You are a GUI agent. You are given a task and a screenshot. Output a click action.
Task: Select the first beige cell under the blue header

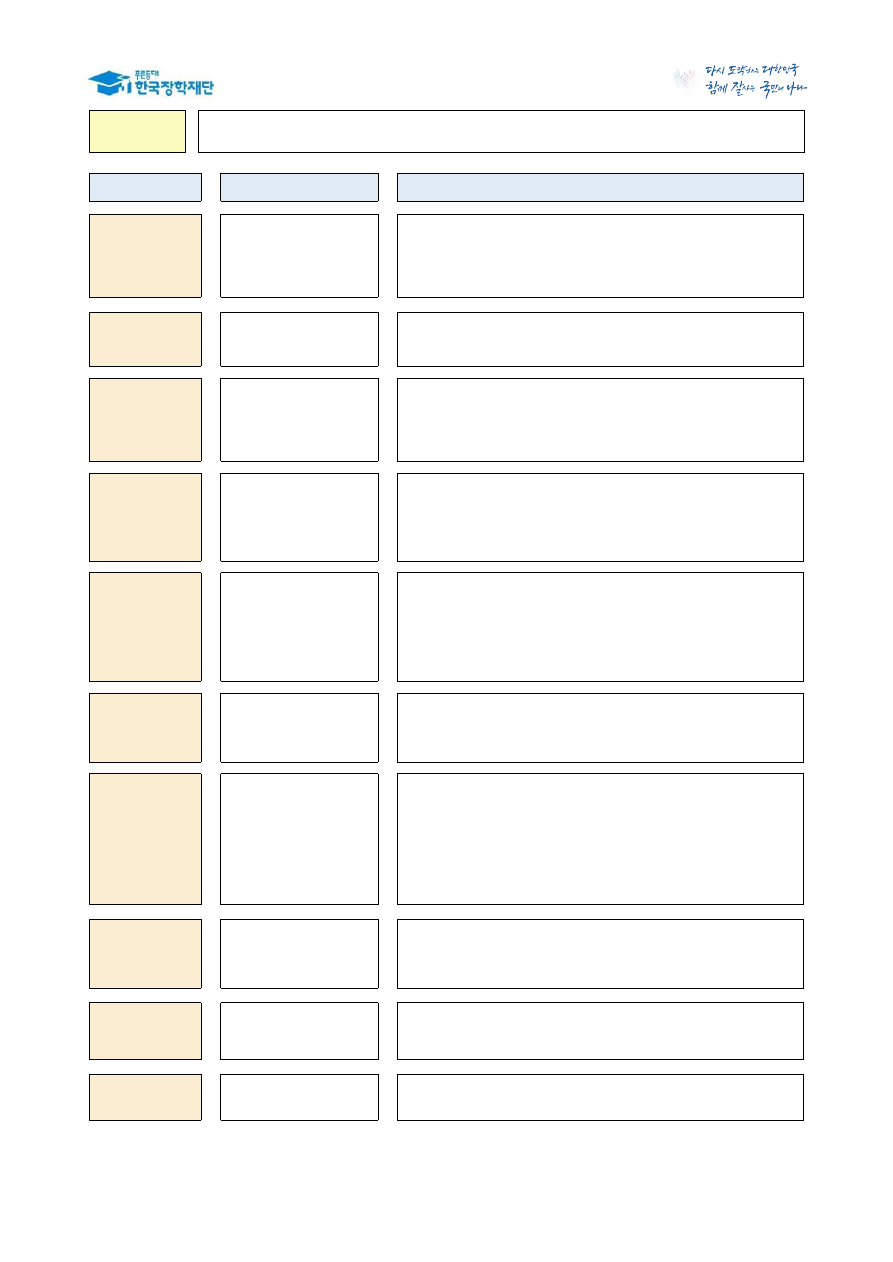145,255
